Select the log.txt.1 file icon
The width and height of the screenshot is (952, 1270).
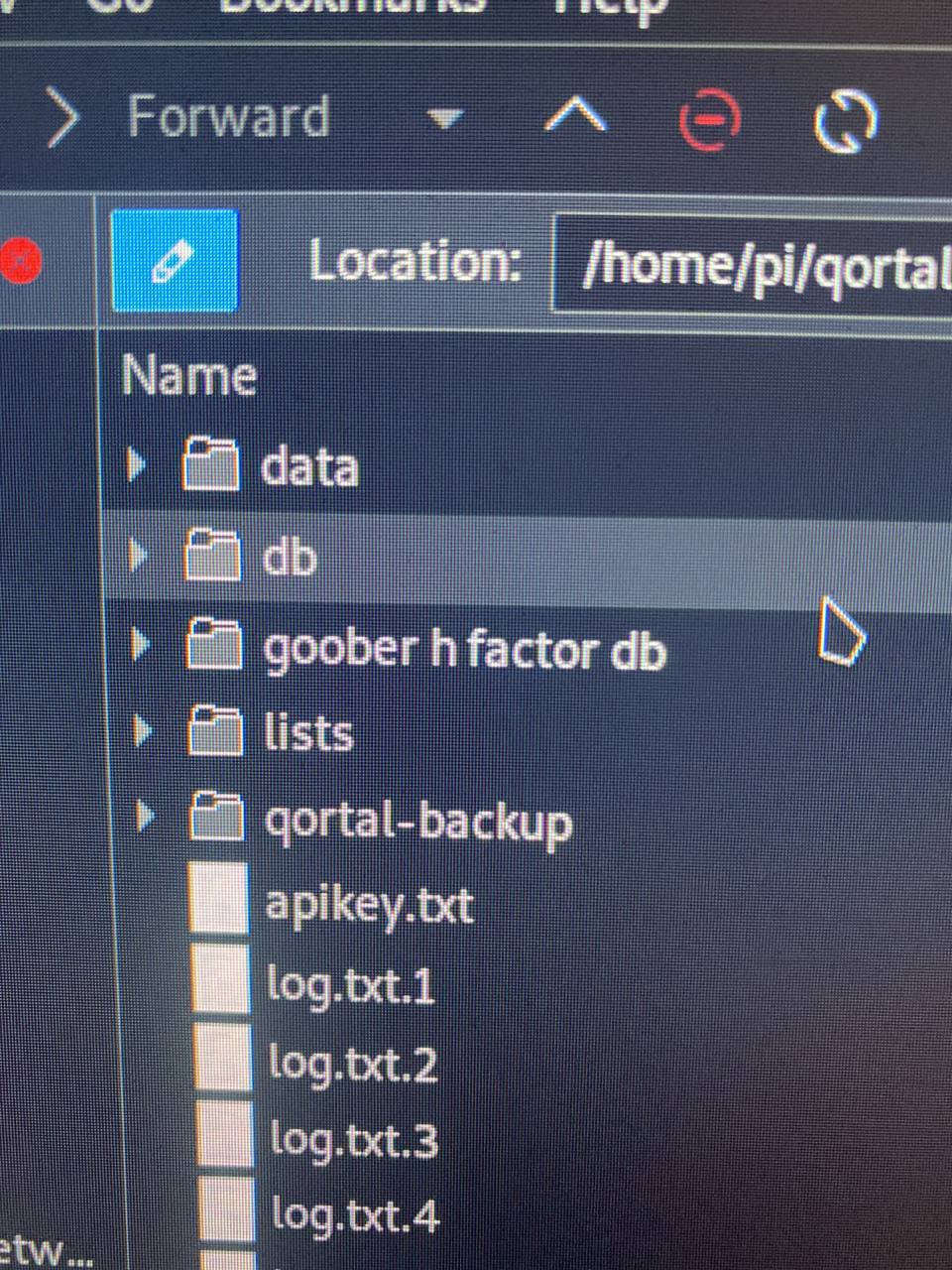pyautogui.click(x=221, y=978)
